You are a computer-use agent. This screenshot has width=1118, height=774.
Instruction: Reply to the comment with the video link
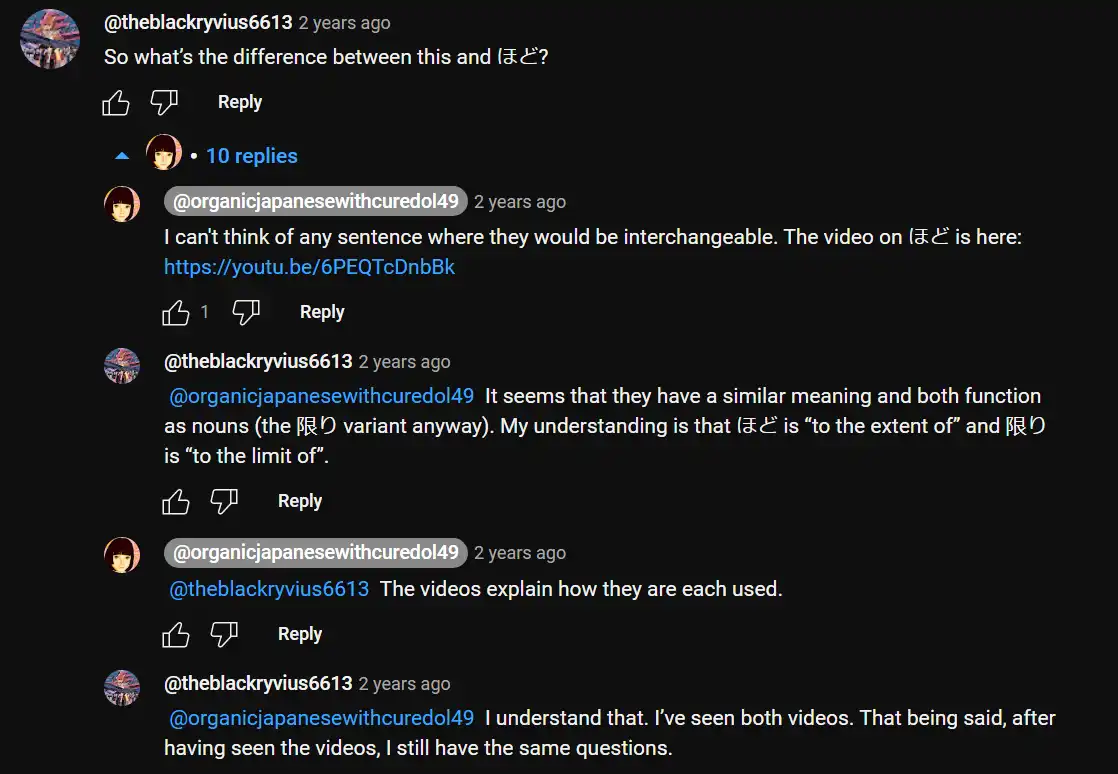322,312
